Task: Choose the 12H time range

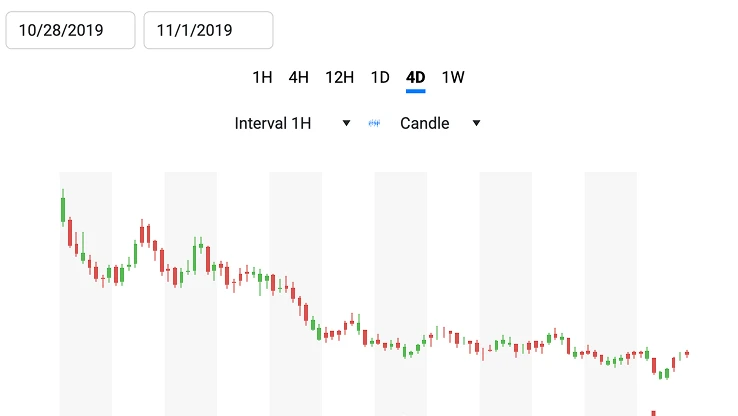Action: [x=340, y=77]
